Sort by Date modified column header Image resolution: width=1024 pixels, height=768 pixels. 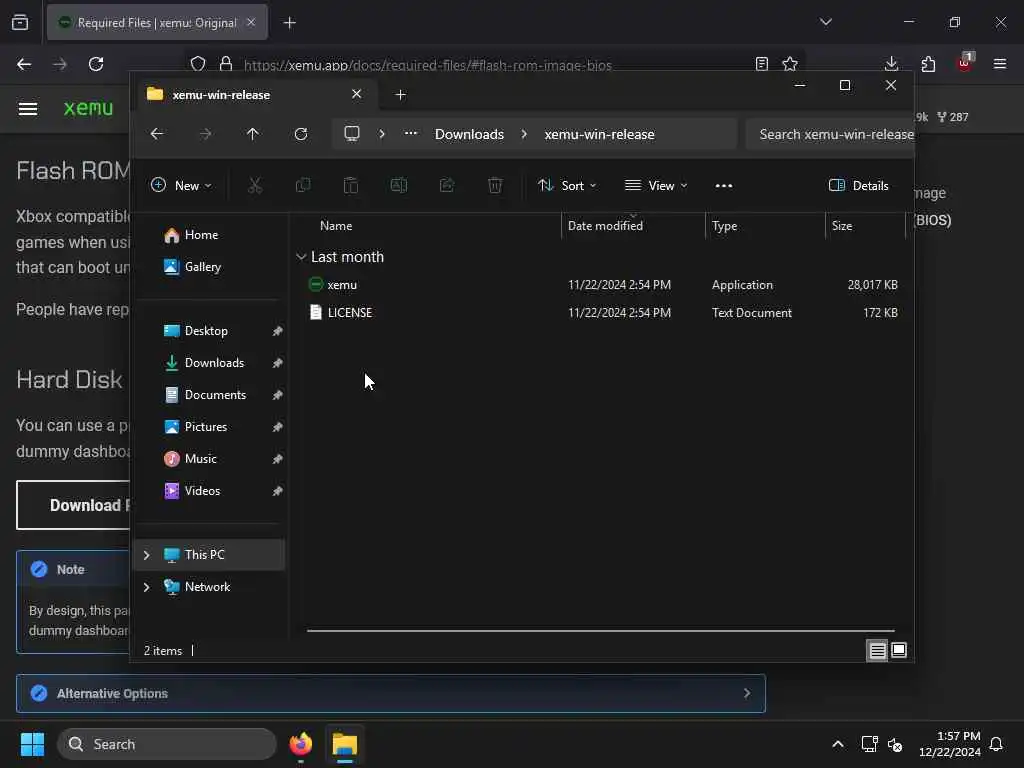[633, 226]
